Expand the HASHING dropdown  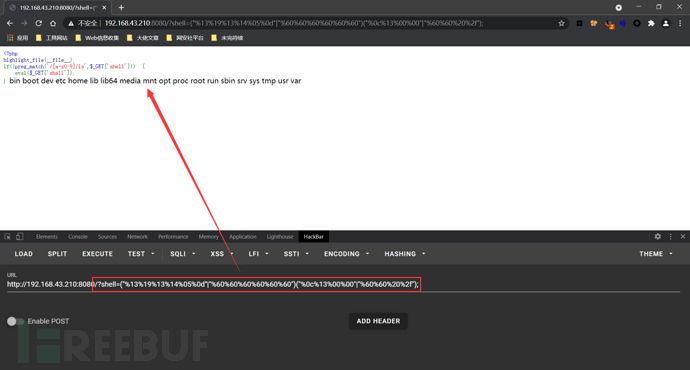pos(405,254)
